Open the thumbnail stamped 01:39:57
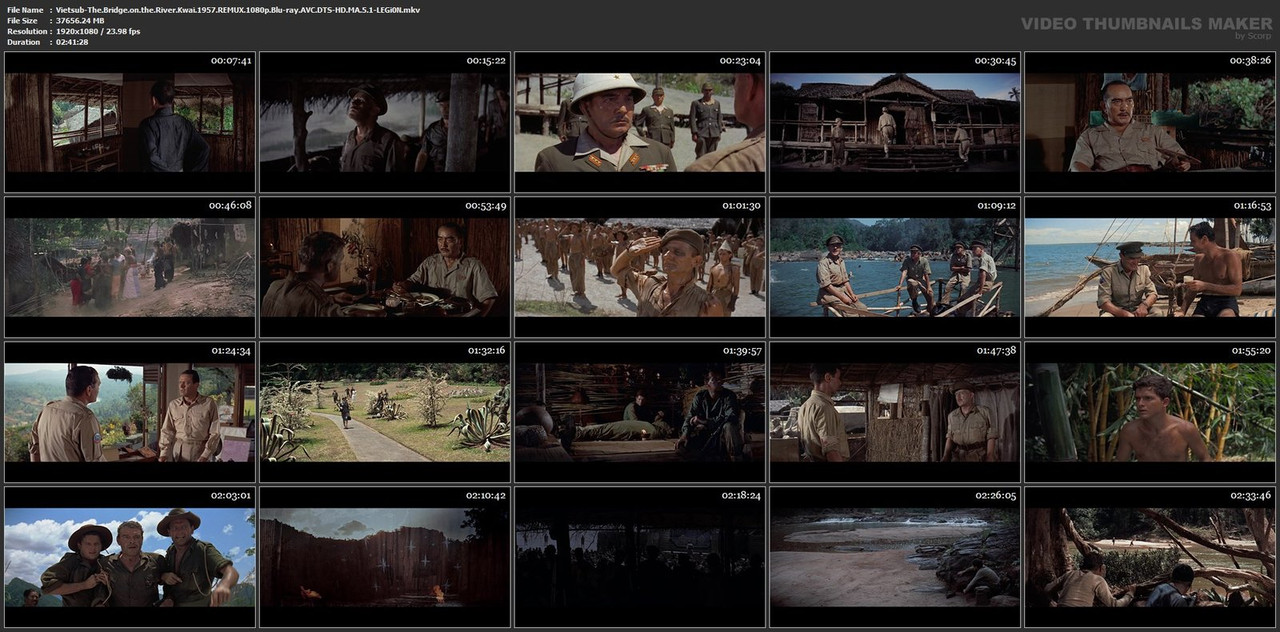The height and width of the screenshot is (632, 1280). [640, 412]
